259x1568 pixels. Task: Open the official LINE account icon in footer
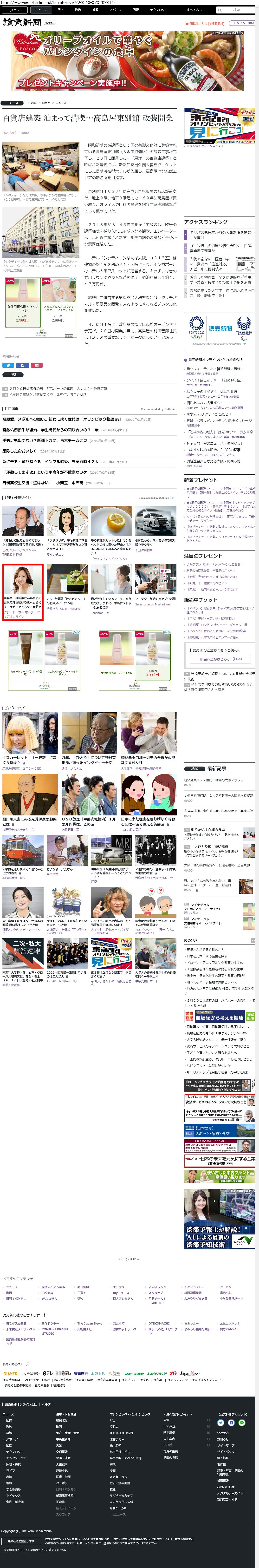[241, 1423]
